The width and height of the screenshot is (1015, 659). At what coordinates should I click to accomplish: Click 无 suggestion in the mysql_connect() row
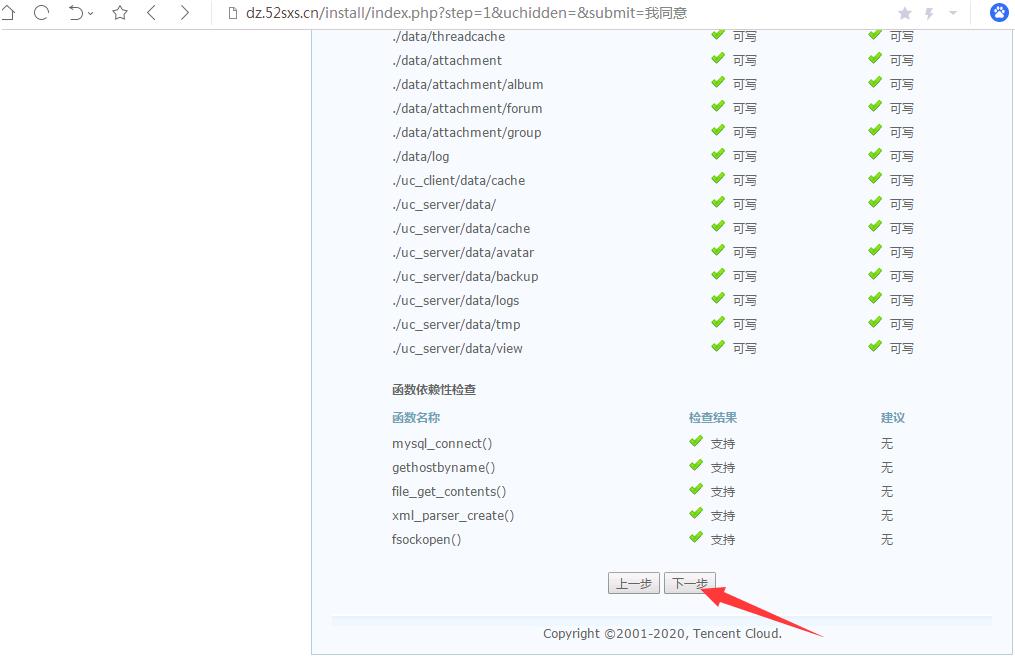click(x=887, y=443)
